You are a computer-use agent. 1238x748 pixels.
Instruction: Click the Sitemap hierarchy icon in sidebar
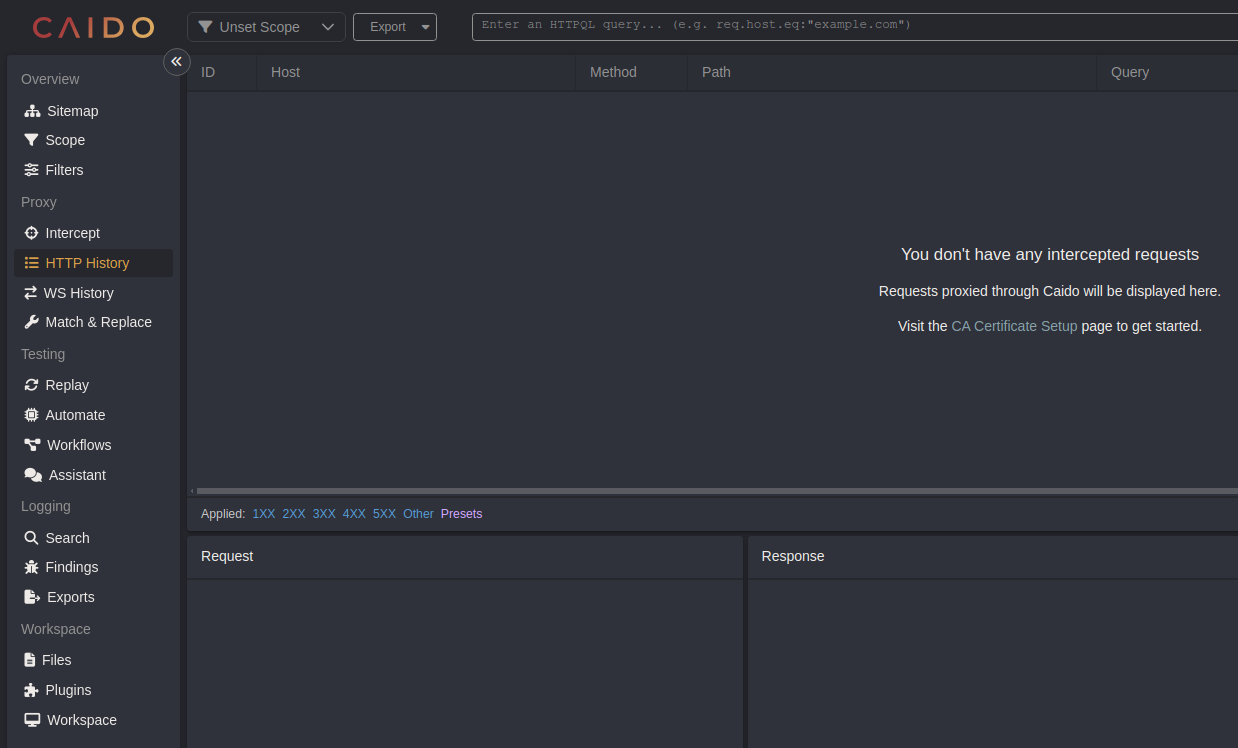[x=32, y=111]
